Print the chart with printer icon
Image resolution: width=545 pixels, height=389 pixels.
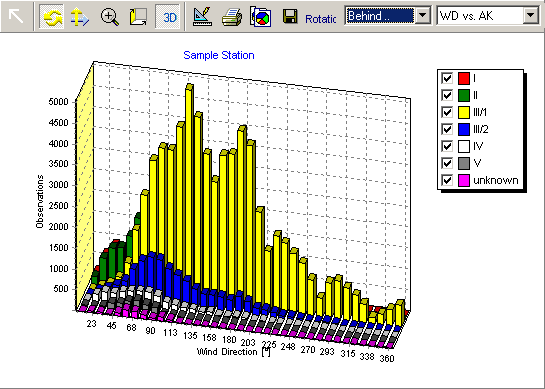232,17
